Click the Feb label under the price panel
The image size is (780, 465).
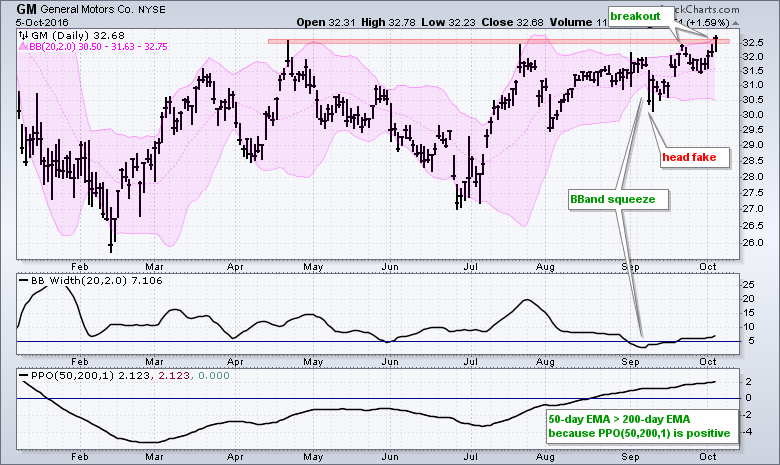[x=80, y=267]
